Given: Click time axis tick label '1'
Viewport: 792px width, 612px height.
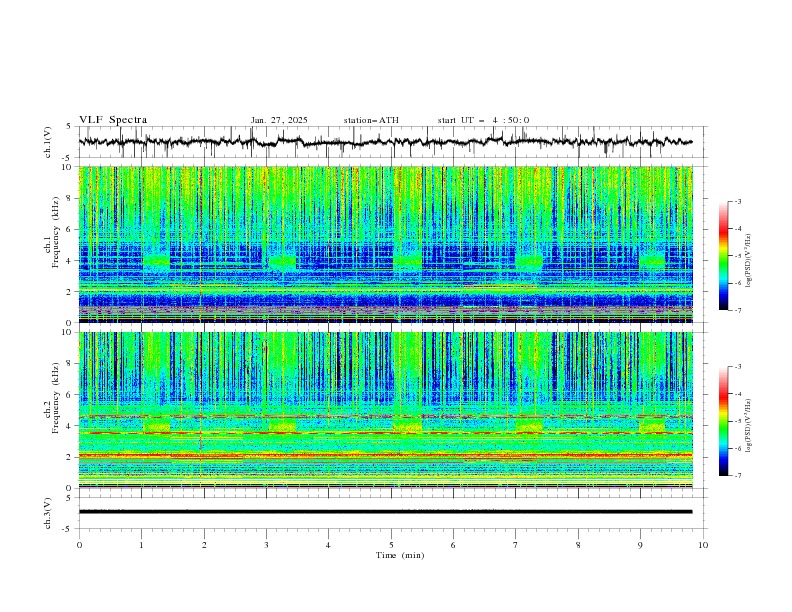Looking at the screenshot, I should tap(141, 545).
